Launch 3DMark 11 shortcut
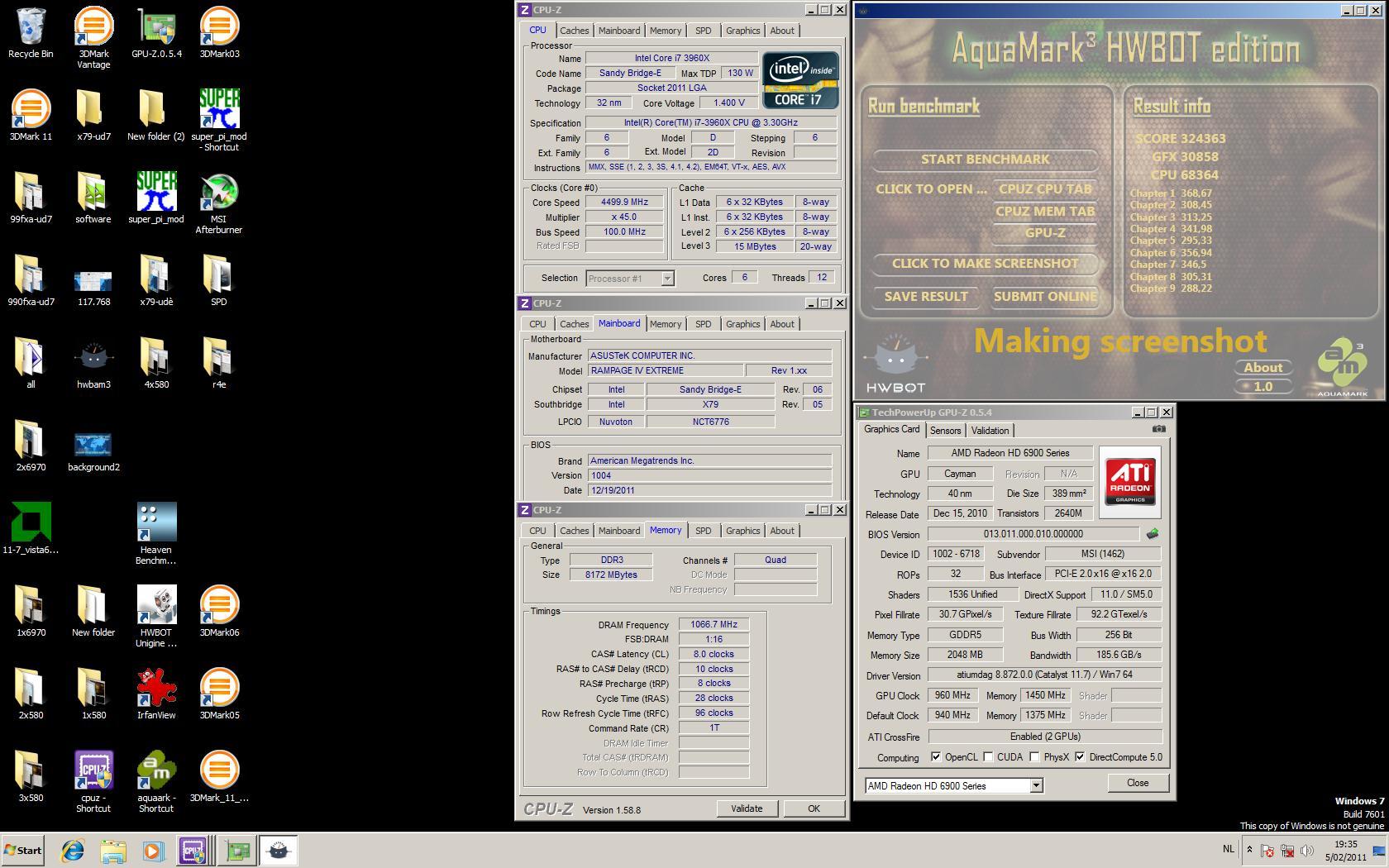This screenshot has height=868, width=1389. point(31,116)
